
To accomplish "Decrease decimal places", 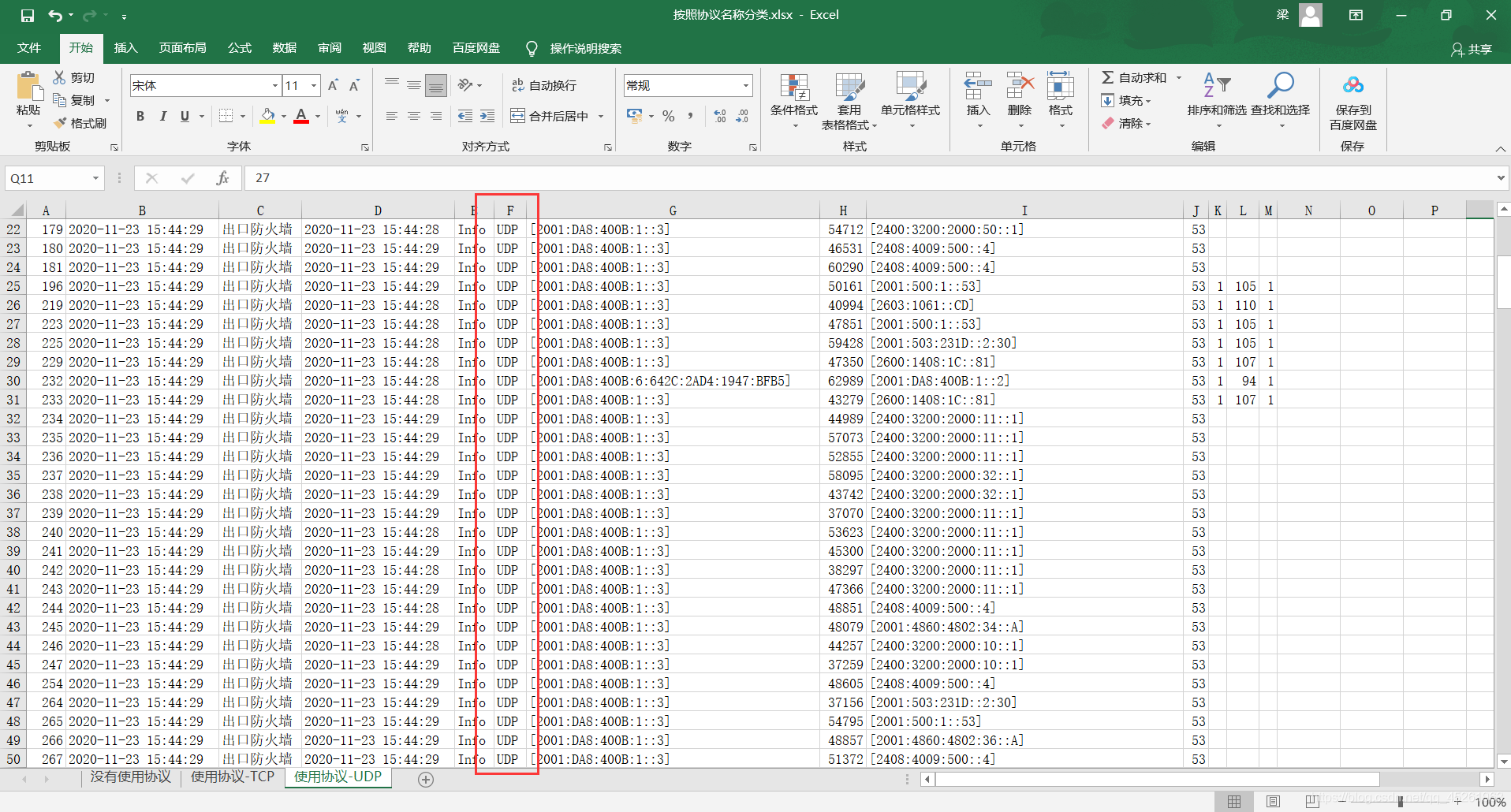I will click(742, 116).
